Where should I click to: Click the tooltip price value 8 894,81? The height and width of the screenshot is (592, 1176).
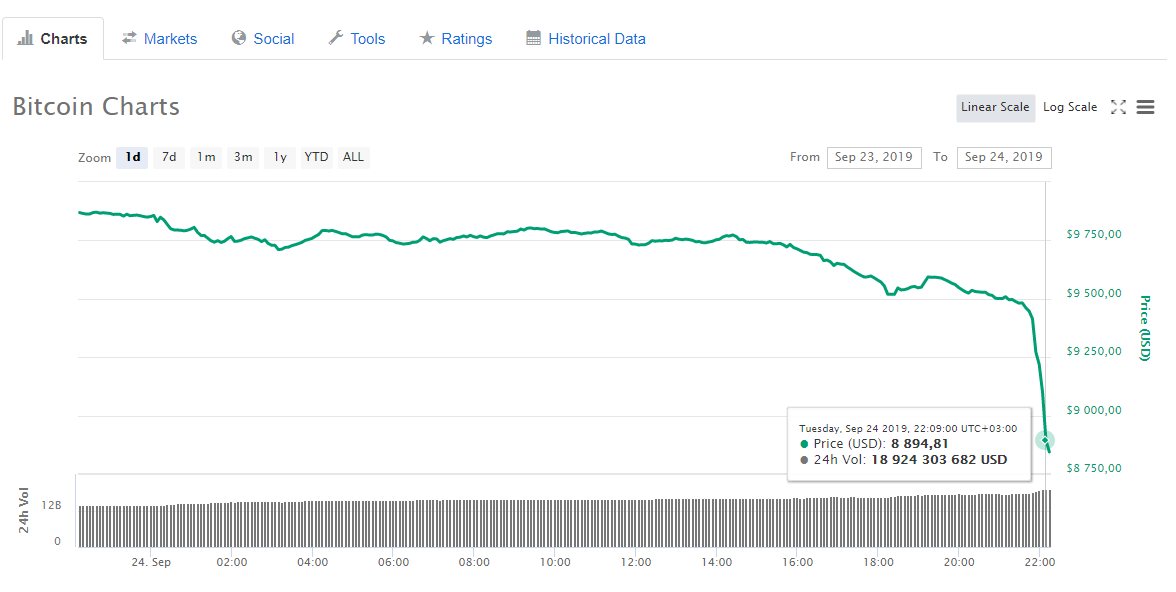point(920,443)
